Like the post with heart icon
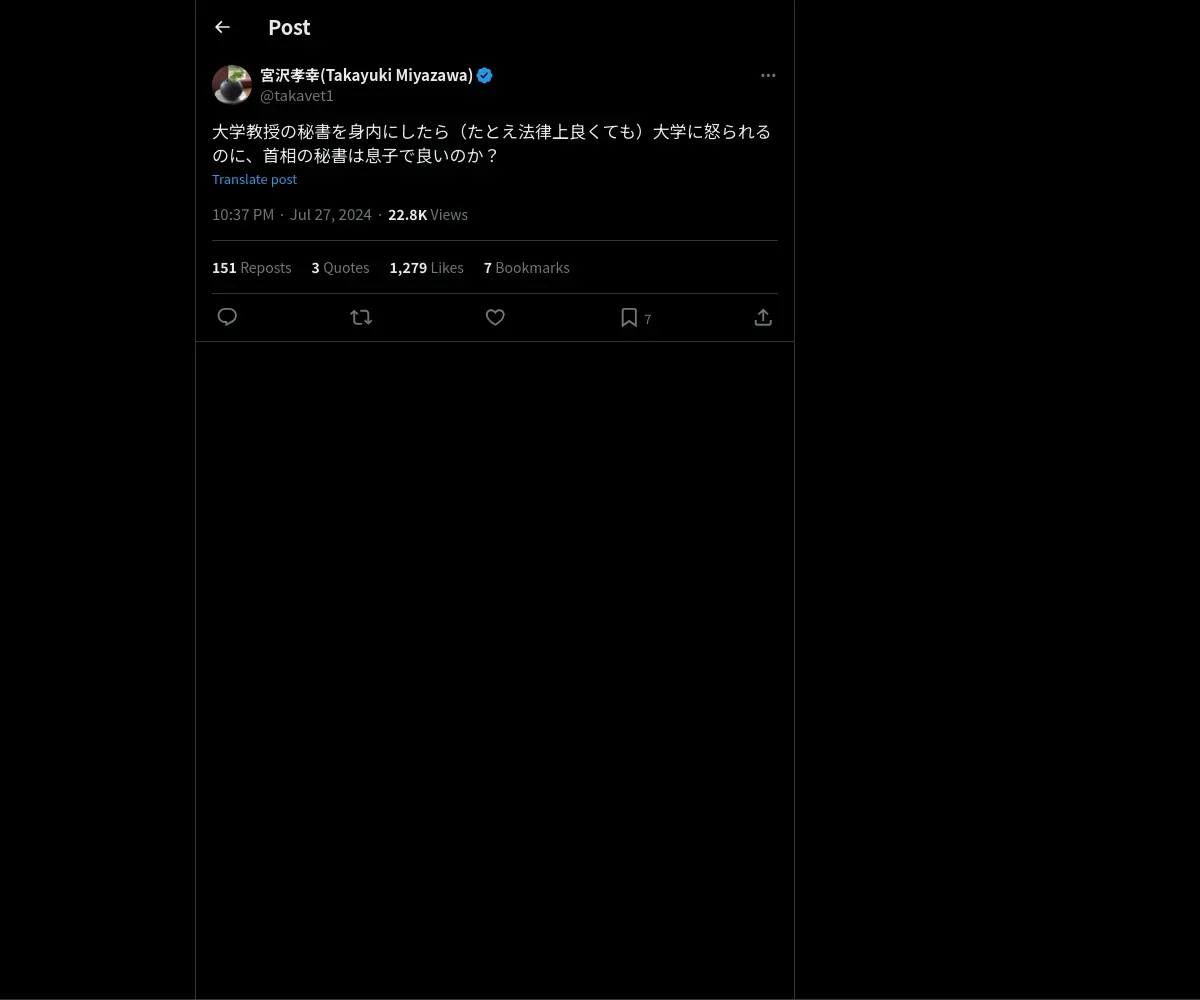 click(495, 317)
